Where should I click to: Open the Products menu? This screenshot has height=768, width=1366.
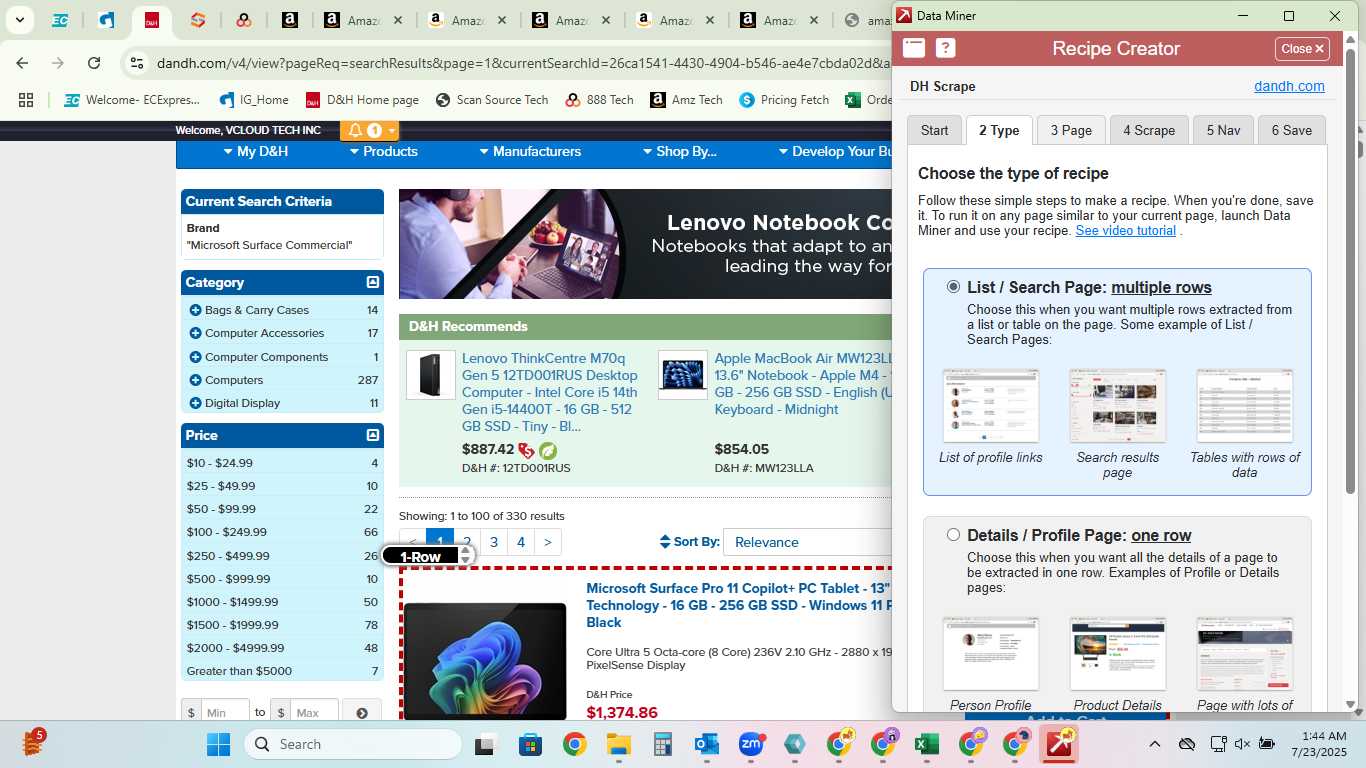tap(383, 151)
